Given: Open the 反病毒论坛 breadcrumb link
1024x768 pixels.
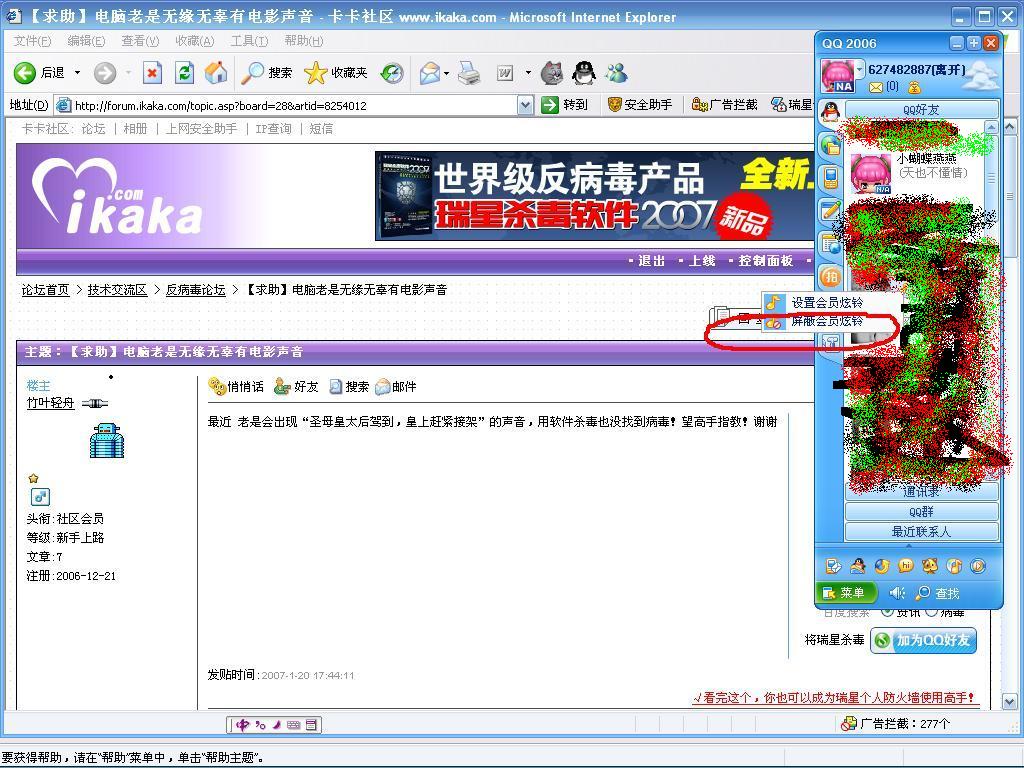Looking at the screenshot, I should click(195, 289).
